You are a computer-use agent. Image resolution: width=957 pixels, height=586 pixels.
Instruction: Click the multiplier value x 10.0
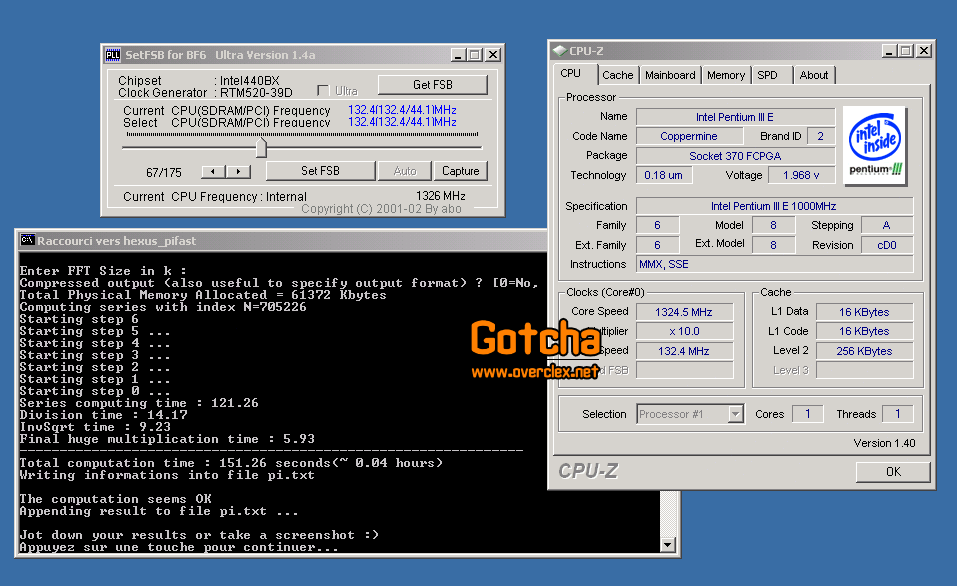[684, 331]
